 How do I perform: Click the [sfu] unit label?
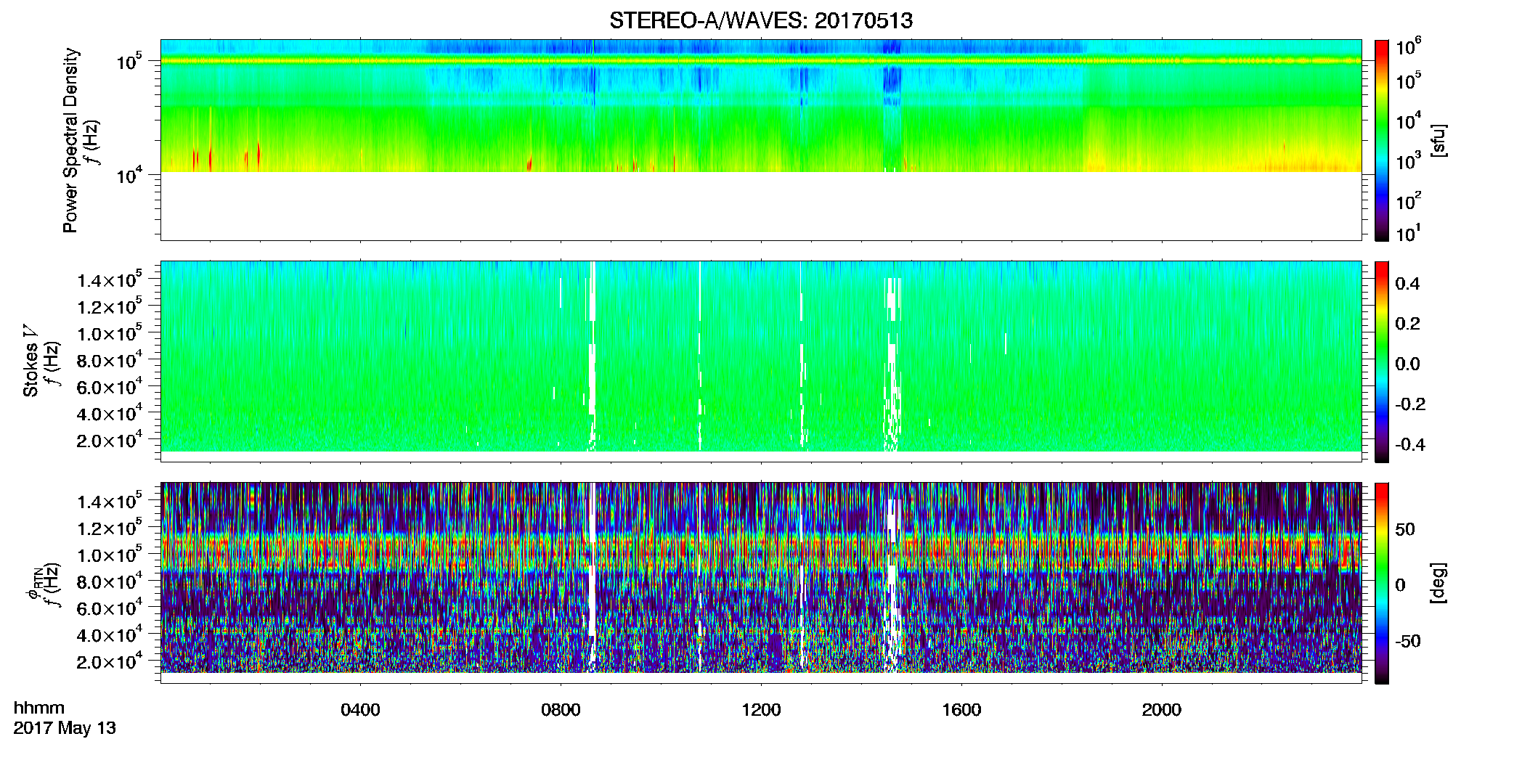[1438, 141]
